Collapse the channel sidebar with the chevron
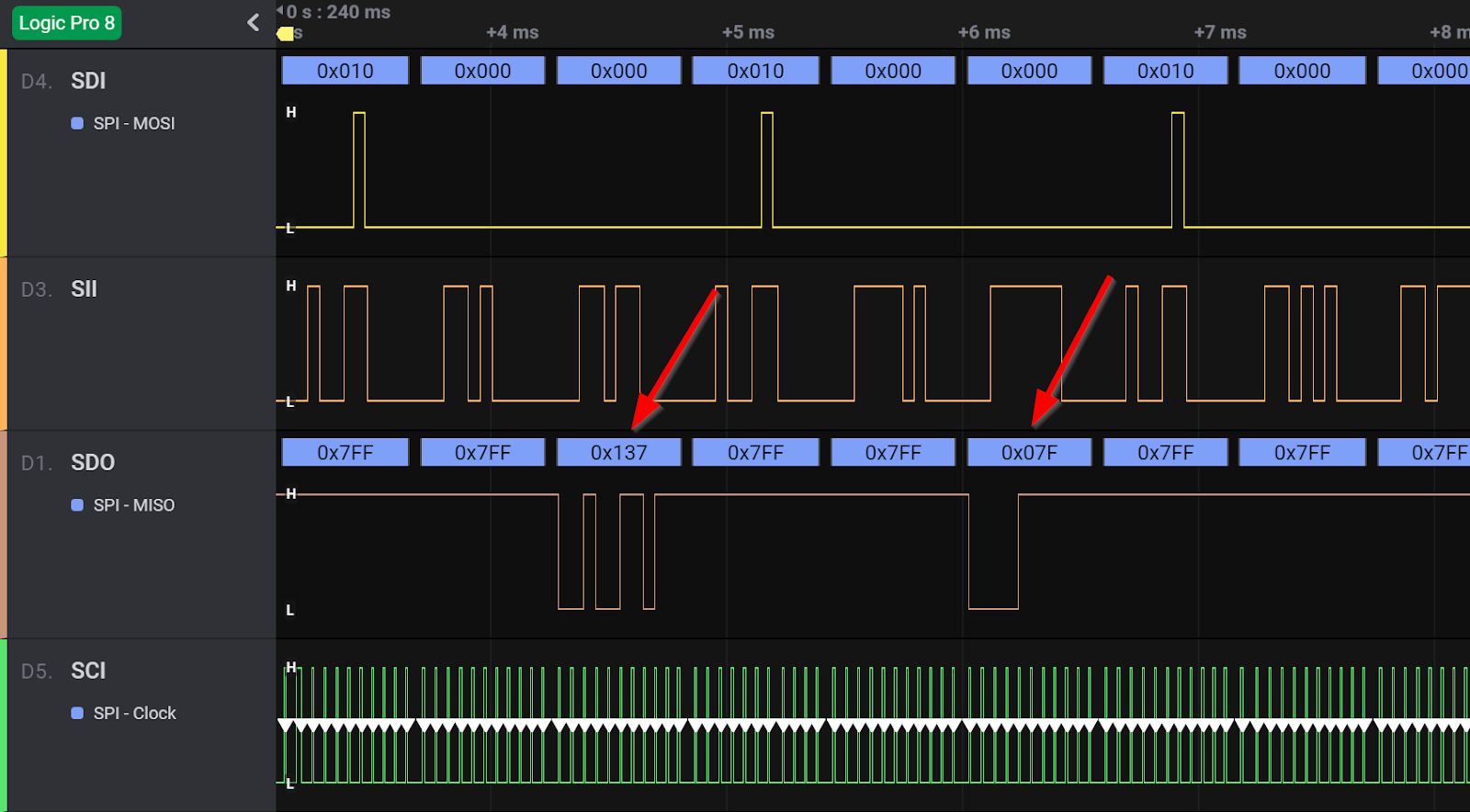 pos(254,23)
